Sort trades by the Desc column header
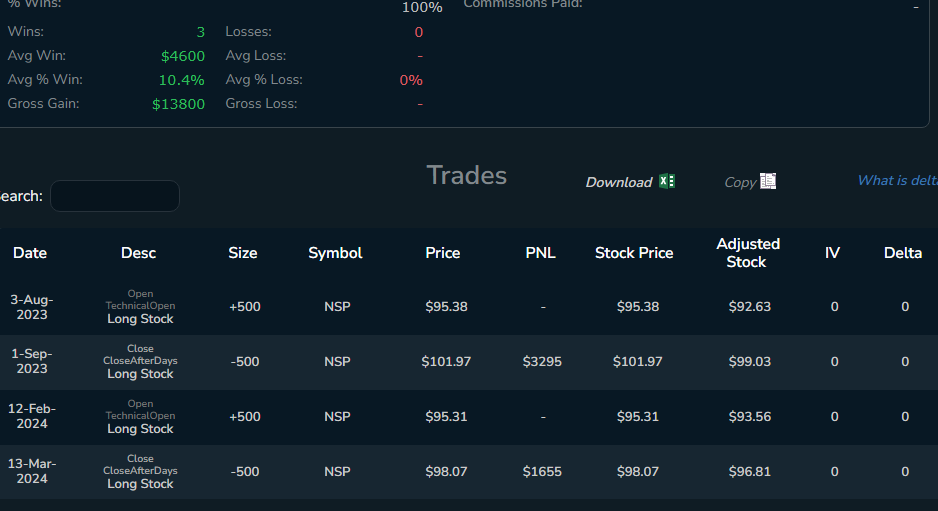 coord(139,253)
